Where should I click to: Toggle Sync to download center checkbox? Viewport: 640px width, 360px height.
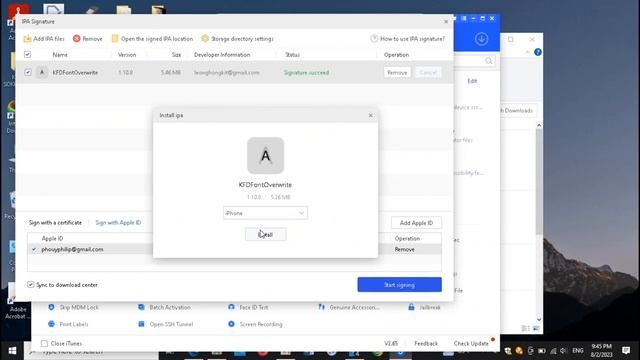tap(31, 284)
